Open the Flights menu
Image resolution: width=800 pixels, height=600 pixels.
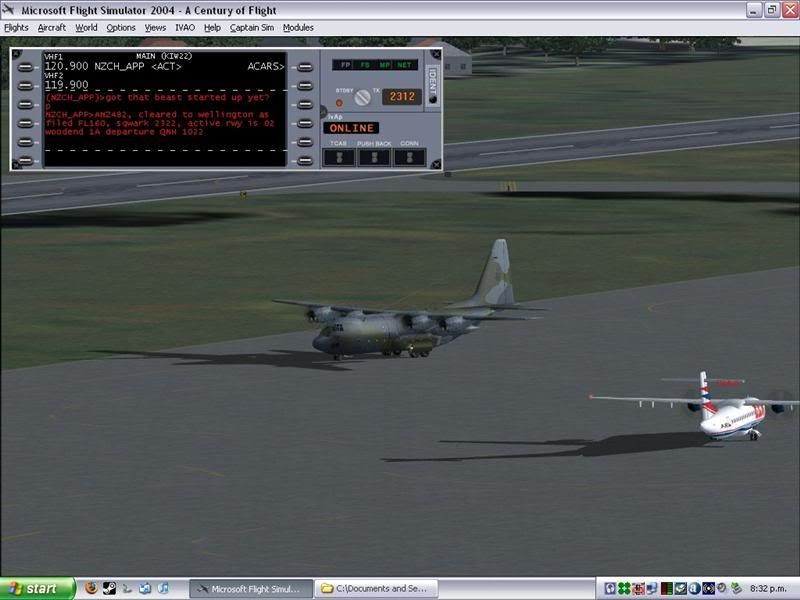(16, 28)
